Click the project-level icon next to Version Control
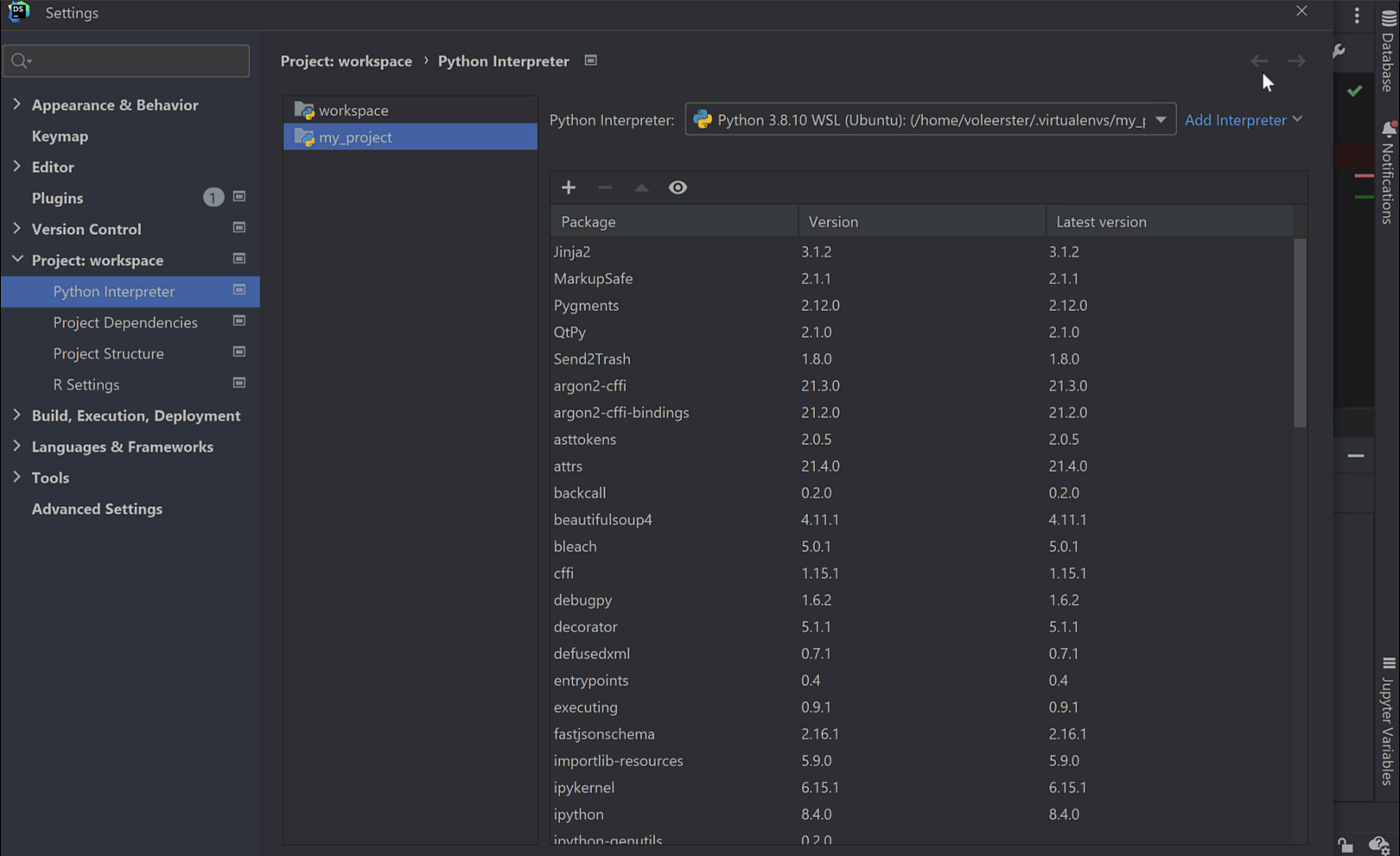 click(x=239, y=228)
